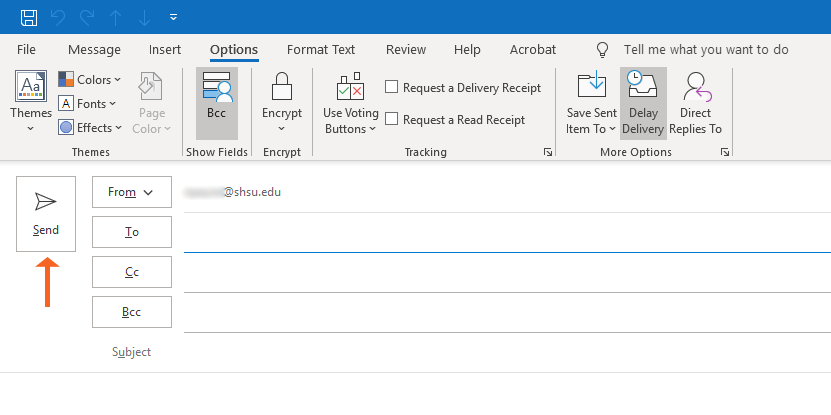The height and width of the screenshot is (415, 831).
Task: Enable Request a Read Receipt checkbox
Action: click(x=392, y=120)
